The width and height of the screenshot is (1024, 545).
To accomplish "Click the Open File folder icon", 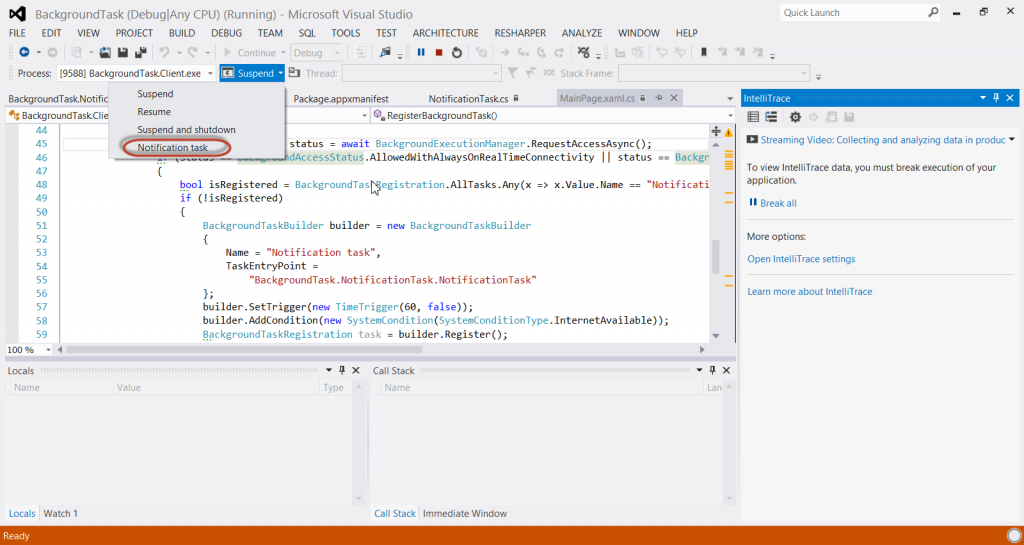I will point(104,53).
